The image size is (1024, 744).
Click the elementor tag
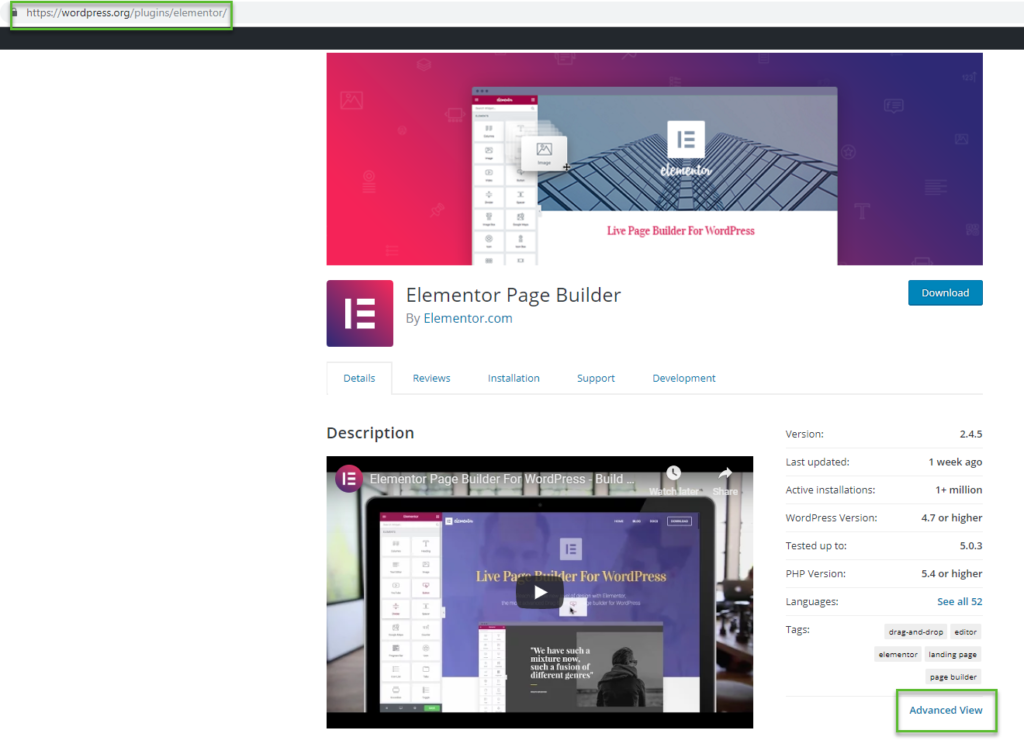coord(898,654)
